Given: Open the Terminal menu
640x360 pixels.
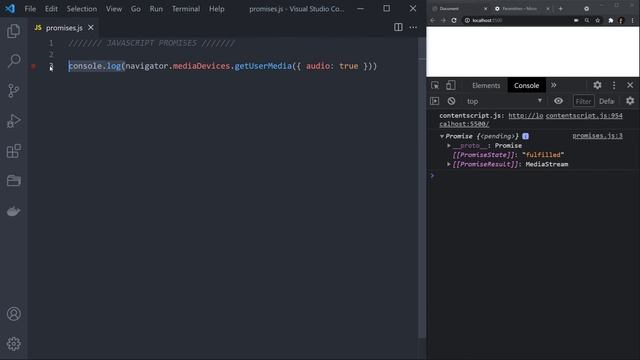Looking at the screenshot, I should [x=186, y=9].
